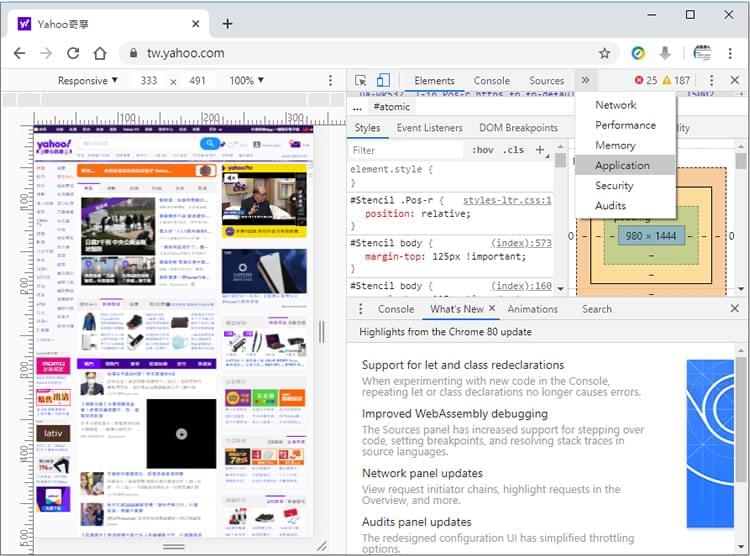750x556 pixels.
Task: Switch to the Sources tab
Action: tap(546, 80)
